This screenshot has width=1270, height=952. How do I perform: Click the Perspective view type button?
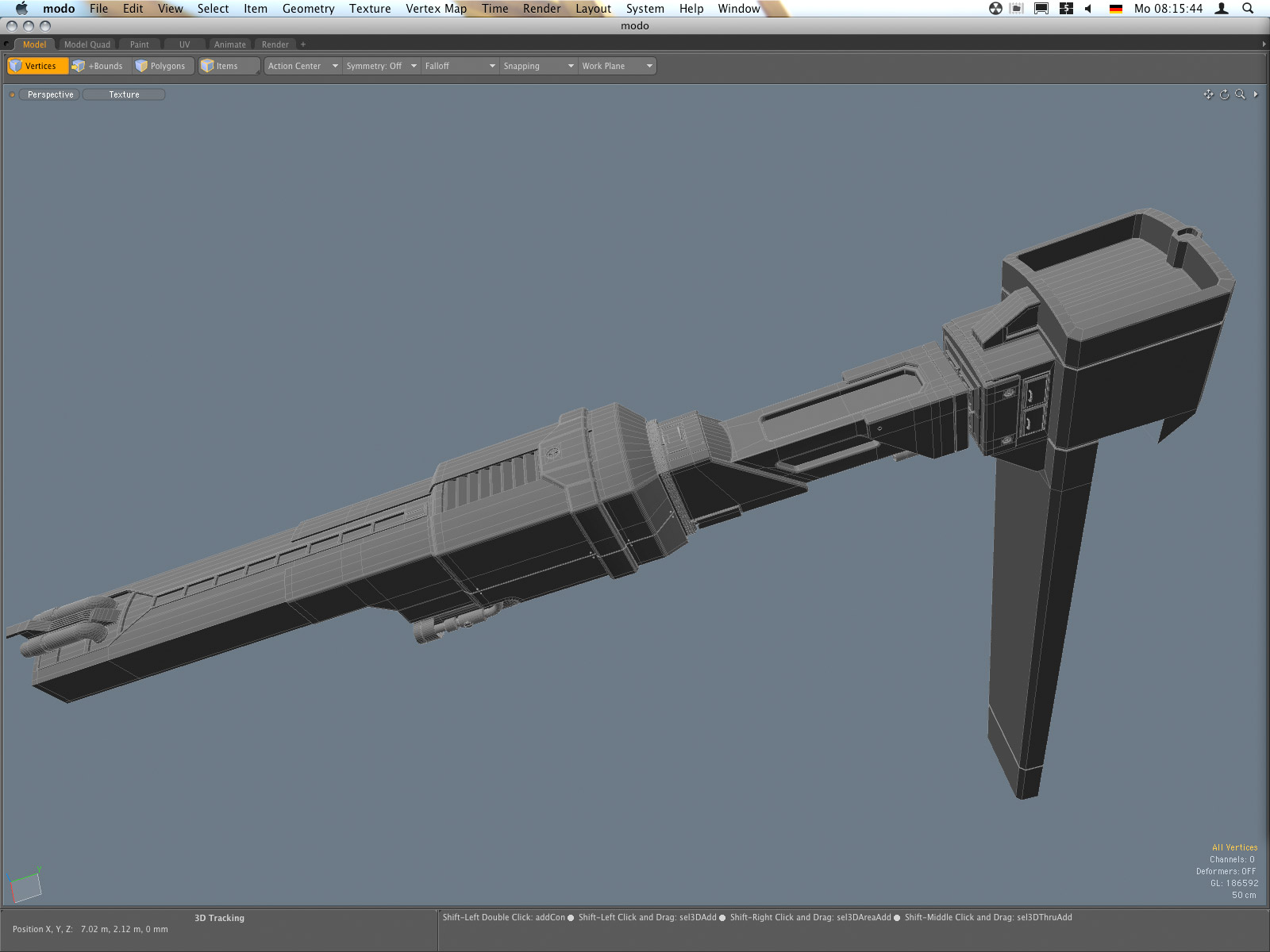click(x=50, y=94)
